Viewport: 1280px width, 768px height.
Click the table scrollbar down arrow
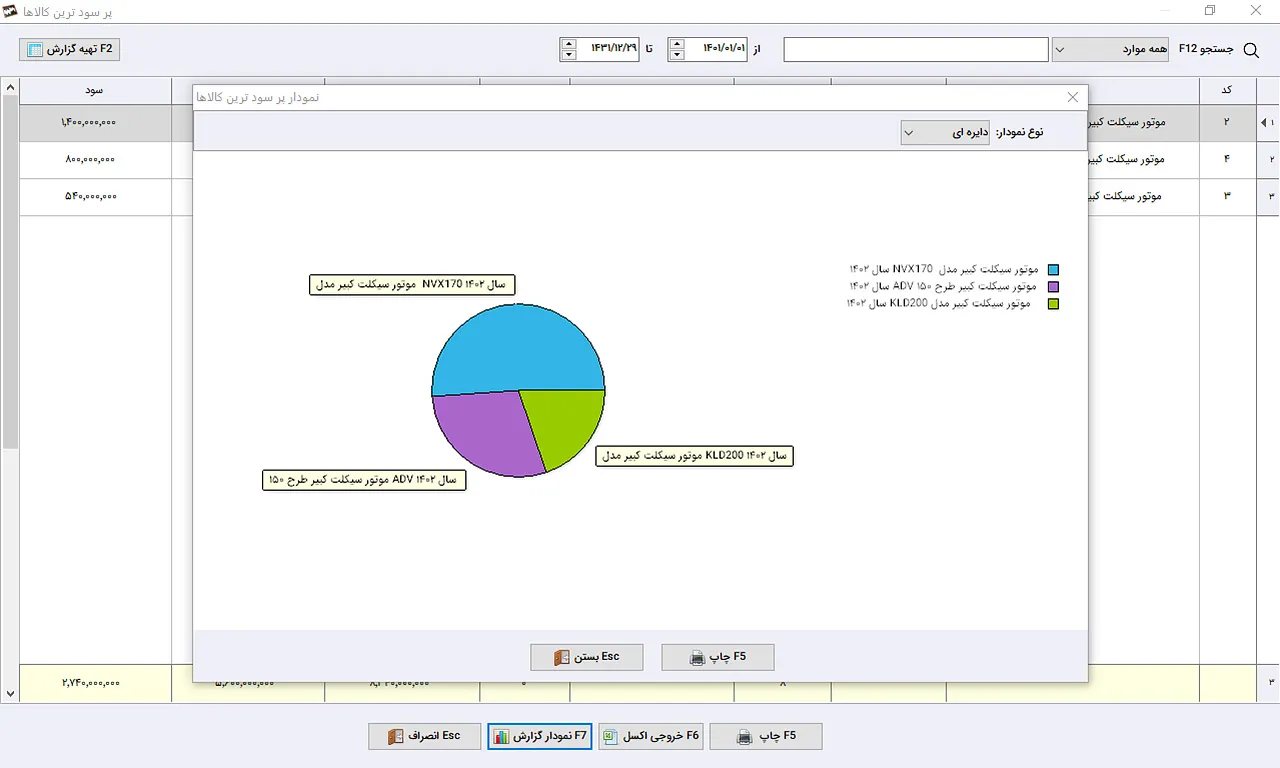(10, 693)
